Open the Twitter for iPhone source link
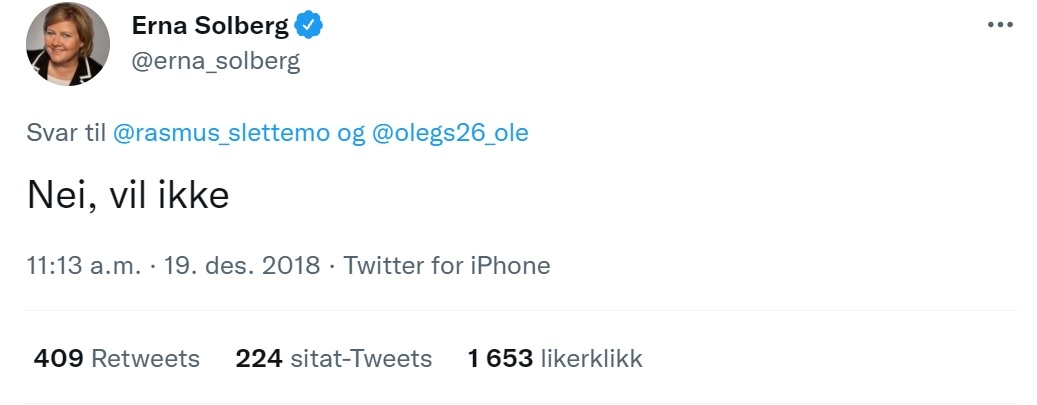The width and height of the screenshot is (1037, 405). click(x=446, y=266)
